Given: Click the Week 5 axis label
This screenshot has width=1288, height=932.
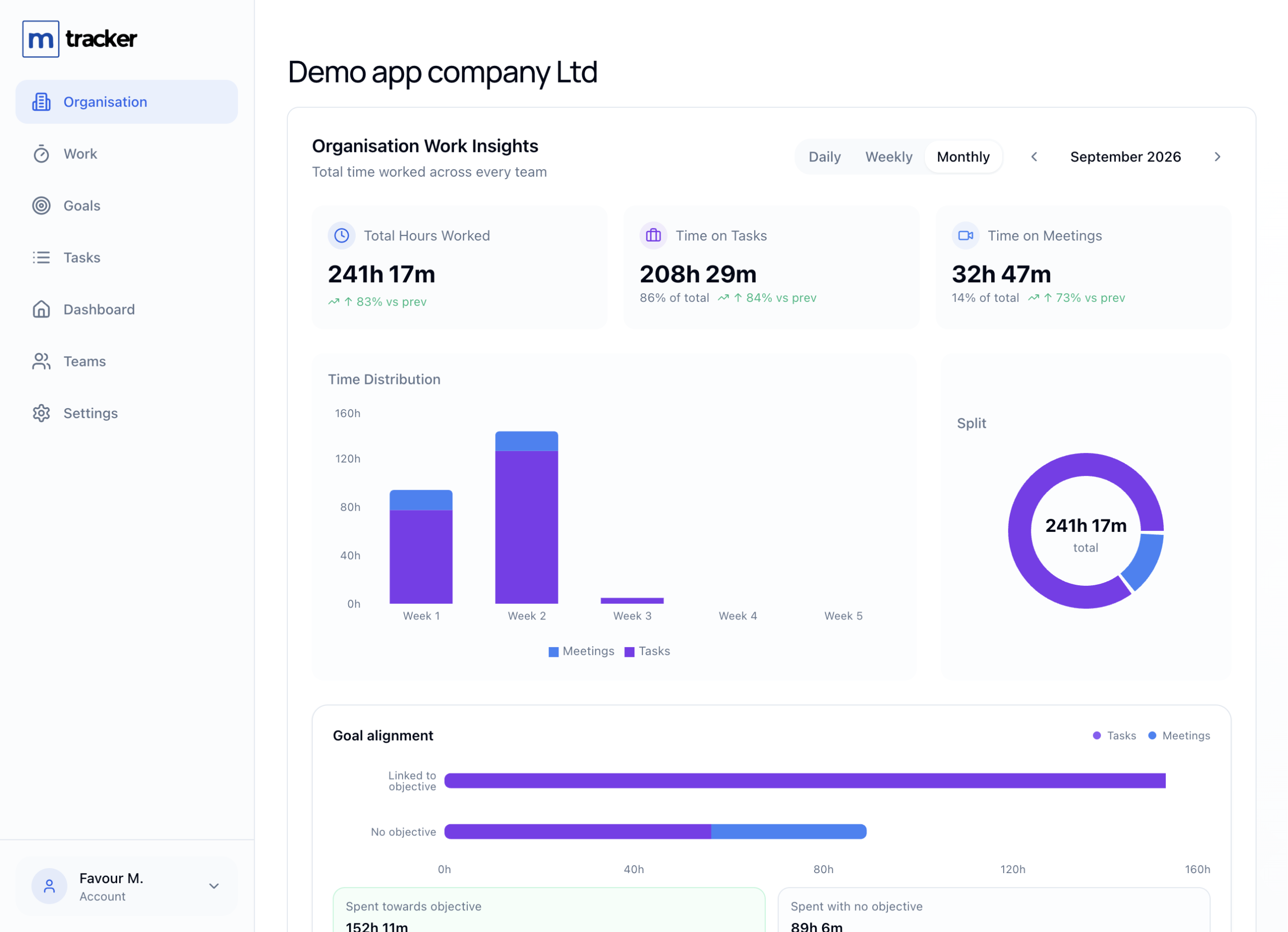Looking at the screenshot, I should 843,616.
